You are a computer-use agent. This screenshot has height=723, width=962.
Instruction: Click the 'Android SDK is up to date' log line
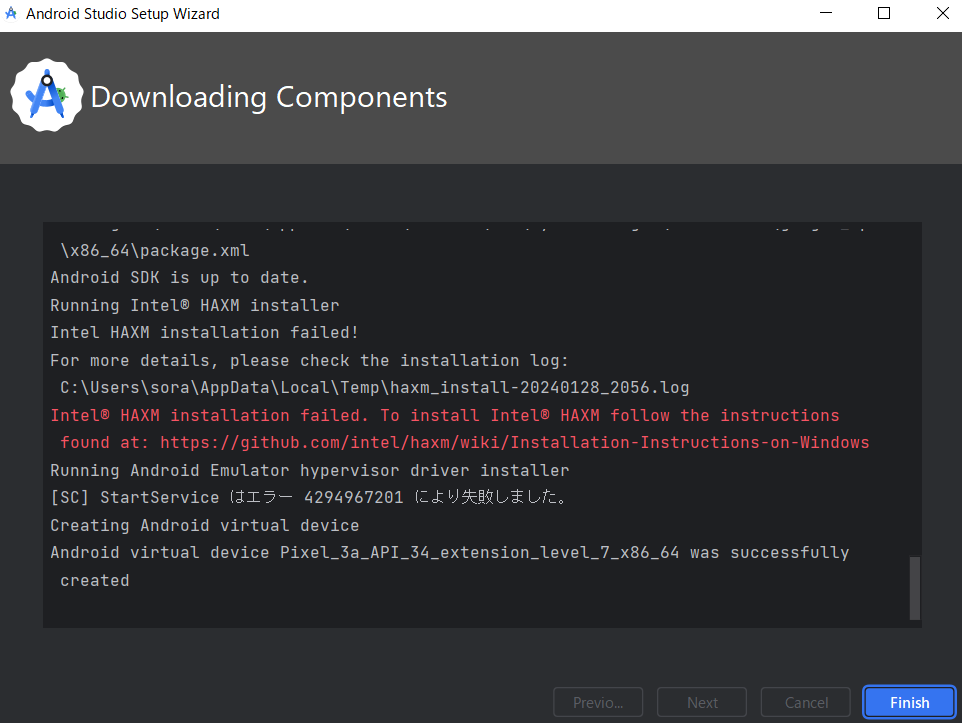(179, 277)
